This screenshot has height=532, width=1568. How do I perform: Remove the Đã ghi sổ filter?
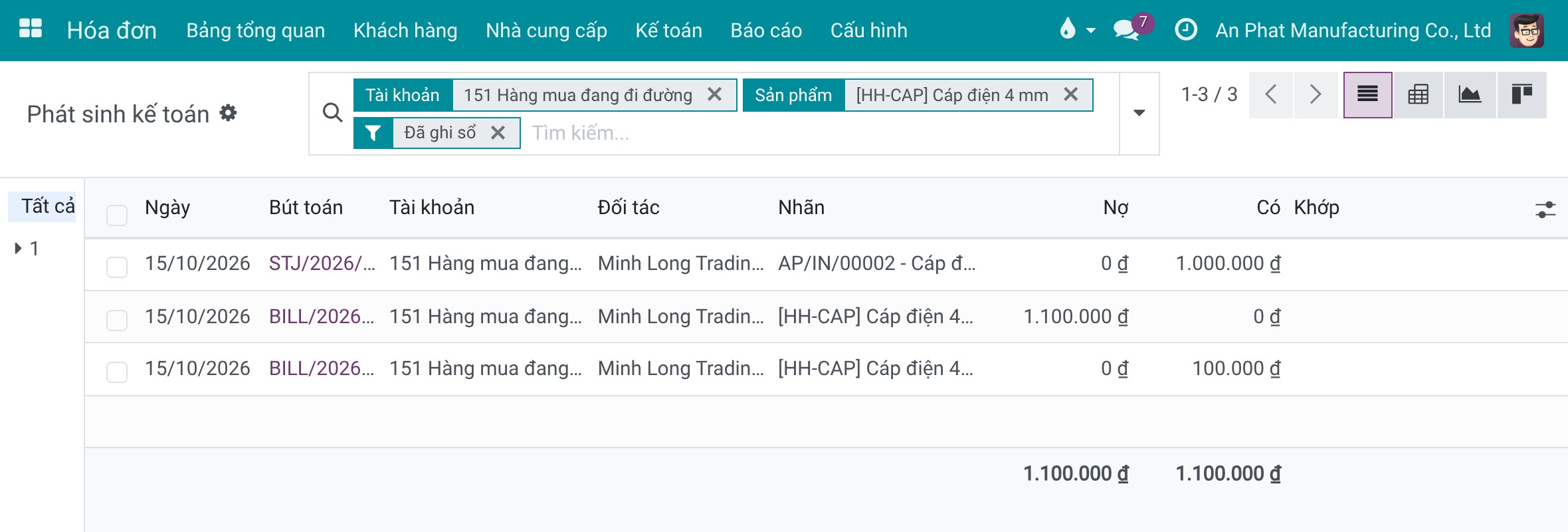[x=498, y=132]
